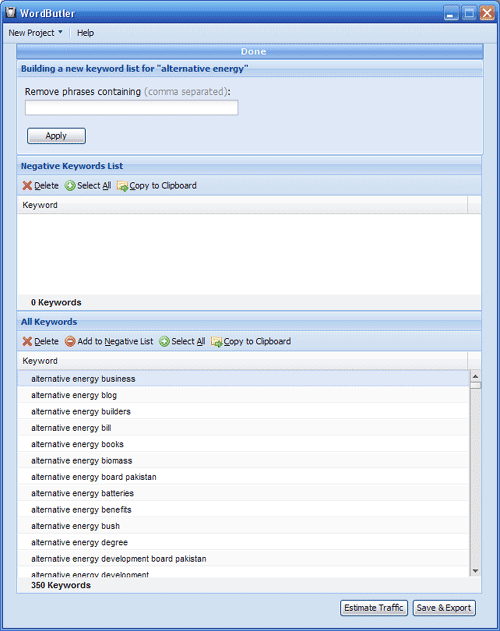
Task: Click the Add to Negative List icon
Action: (70, 341)
